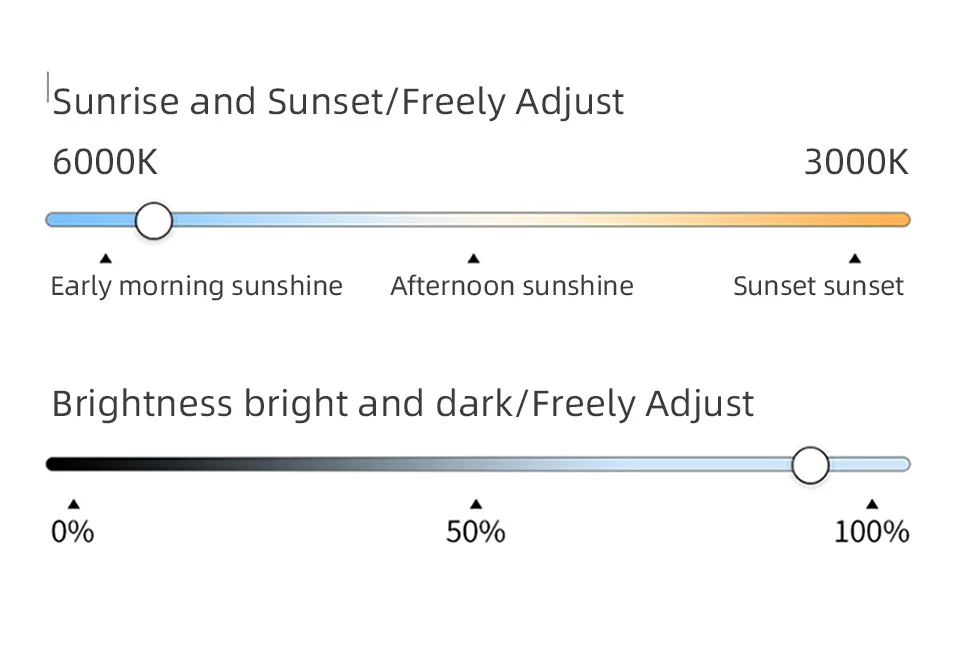Click triangle marker above Early morning sunshine

(106, 259)
